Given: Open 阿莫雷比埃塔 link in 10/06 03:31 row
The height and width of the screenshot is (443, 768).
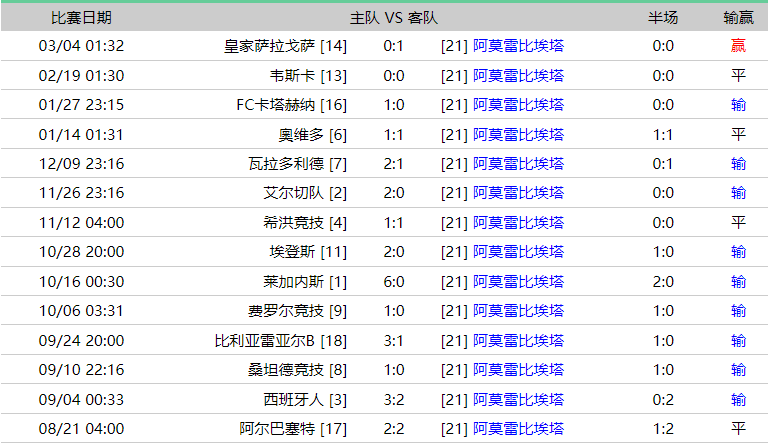Looking at the screenshot, I should pos(518,311).
